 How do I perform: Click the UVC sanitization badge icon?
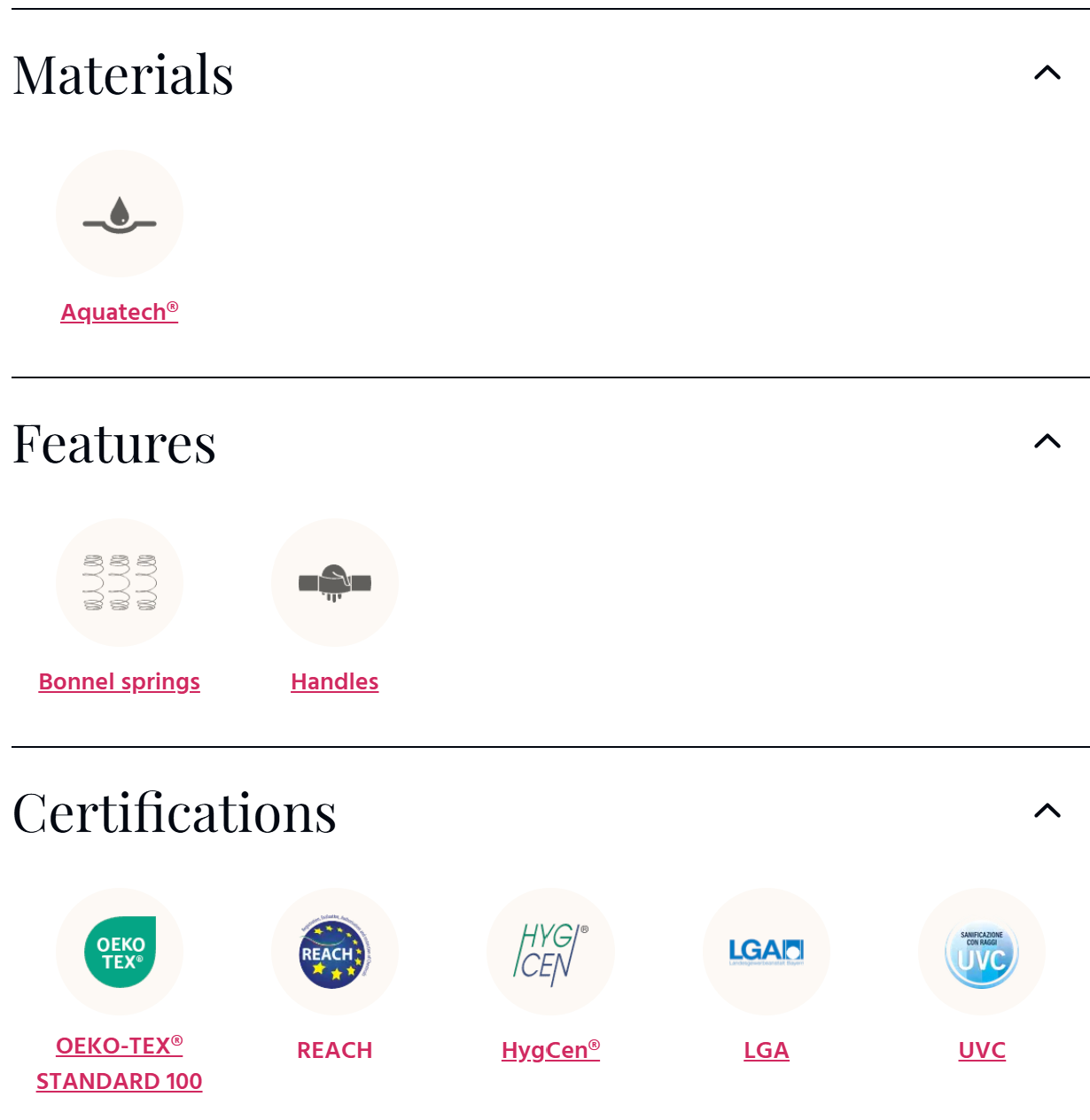(x=982, y=952)
